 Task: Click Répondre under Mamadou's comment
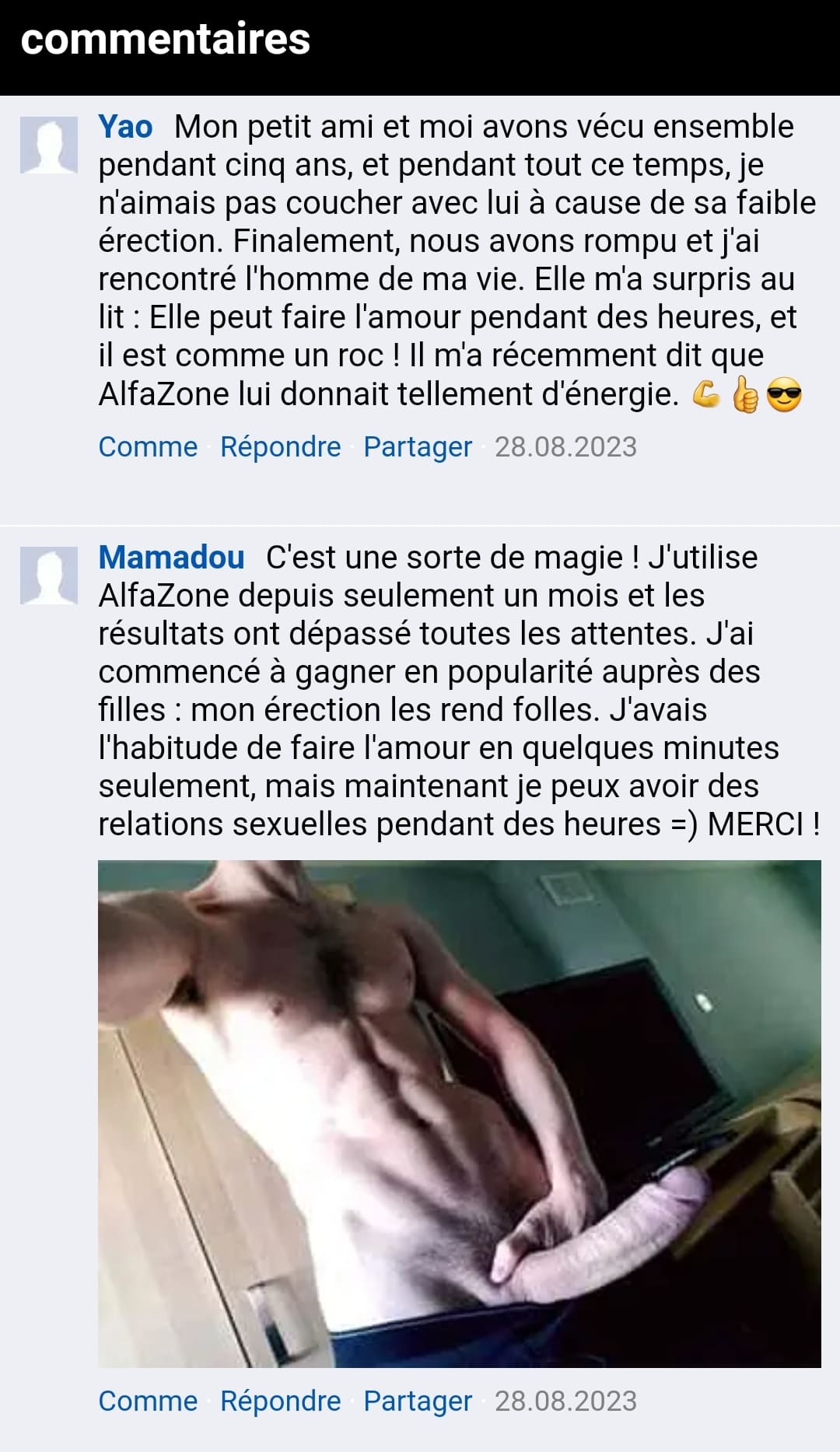[x=281, y=1401]
